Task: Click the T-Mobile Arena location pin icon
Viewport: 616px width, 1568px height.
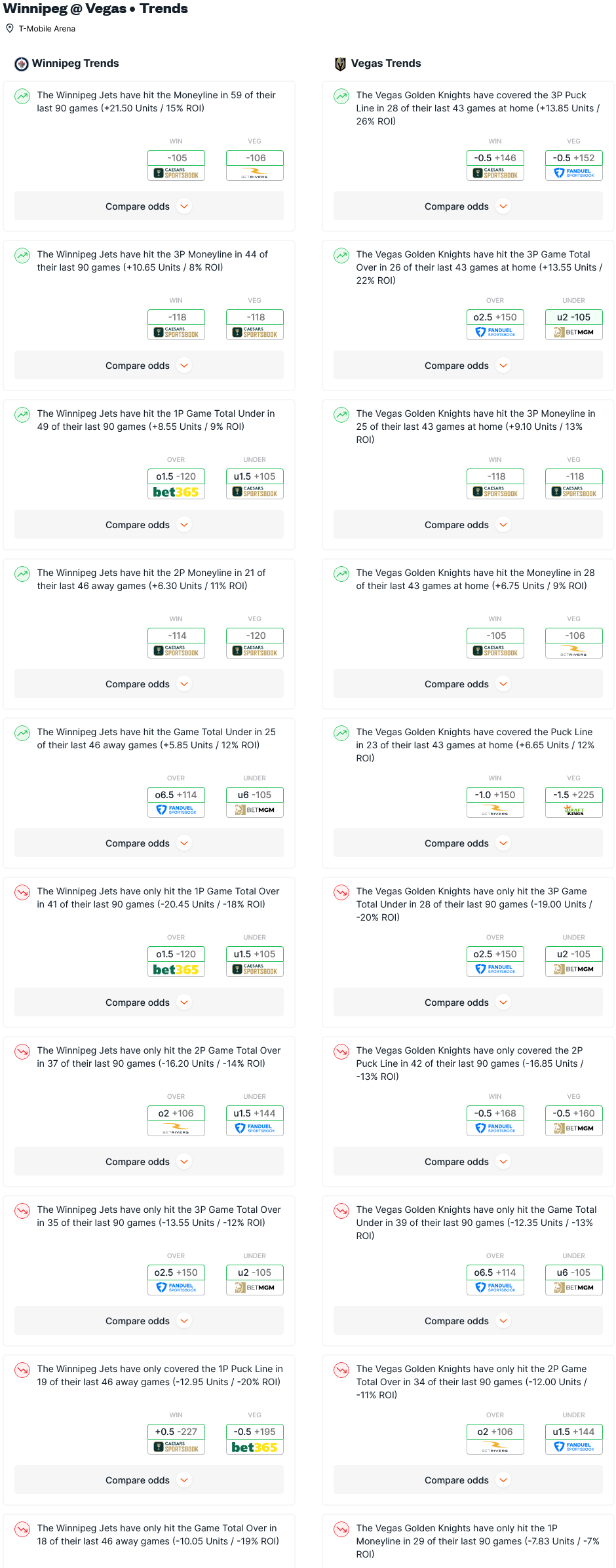Action: (x=10, y=28)
